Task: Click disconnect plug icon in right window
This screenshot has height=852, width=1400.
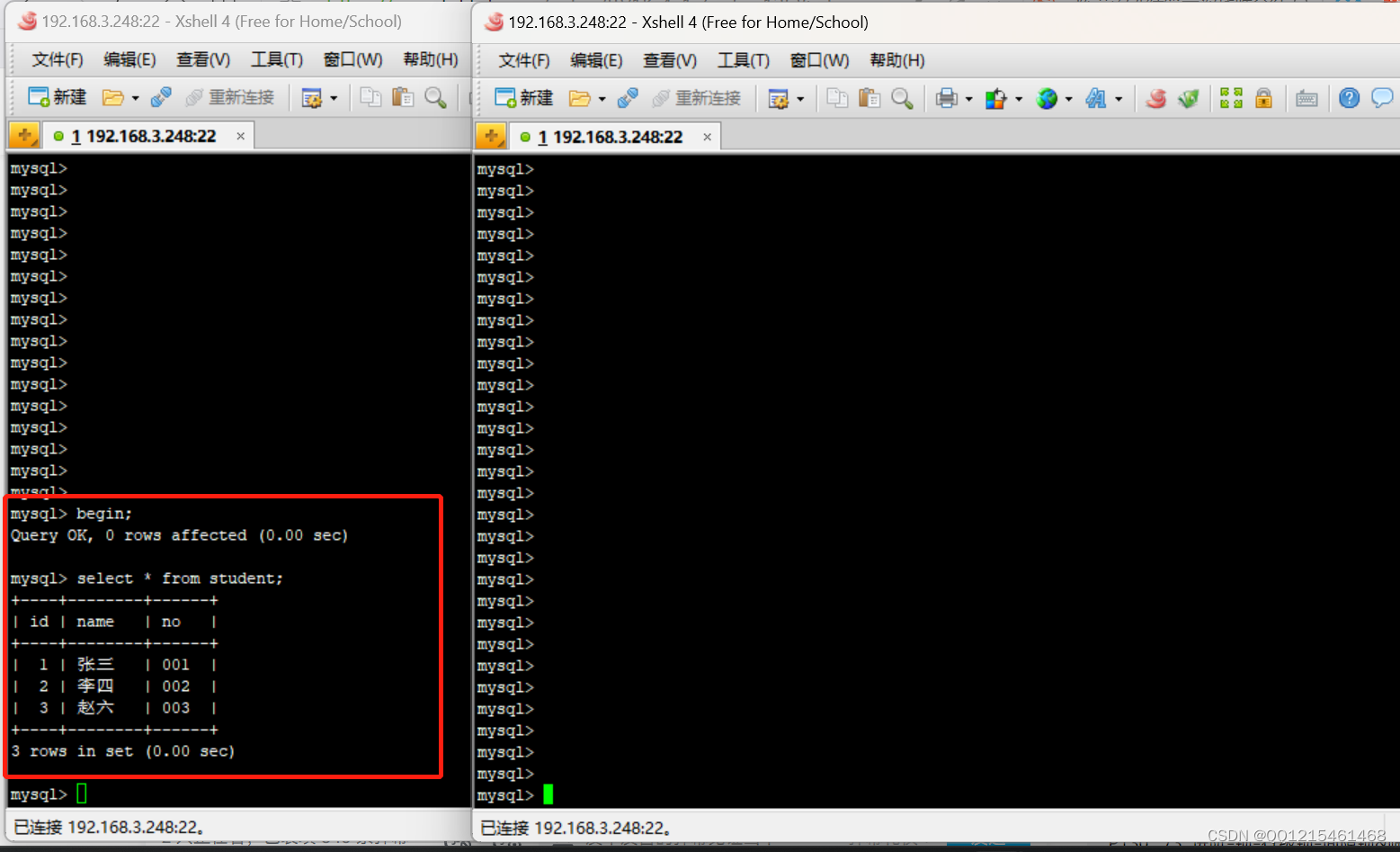Action: (628, 98)
